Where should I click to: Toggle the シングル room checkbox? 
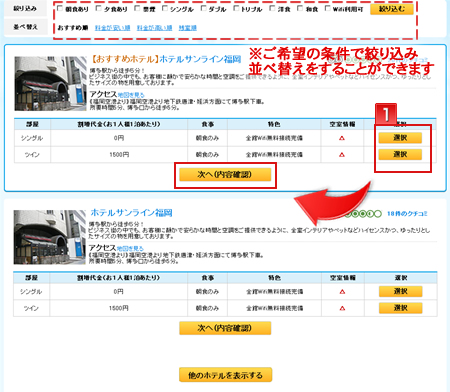pyautogui.click(x=165, y=8)
